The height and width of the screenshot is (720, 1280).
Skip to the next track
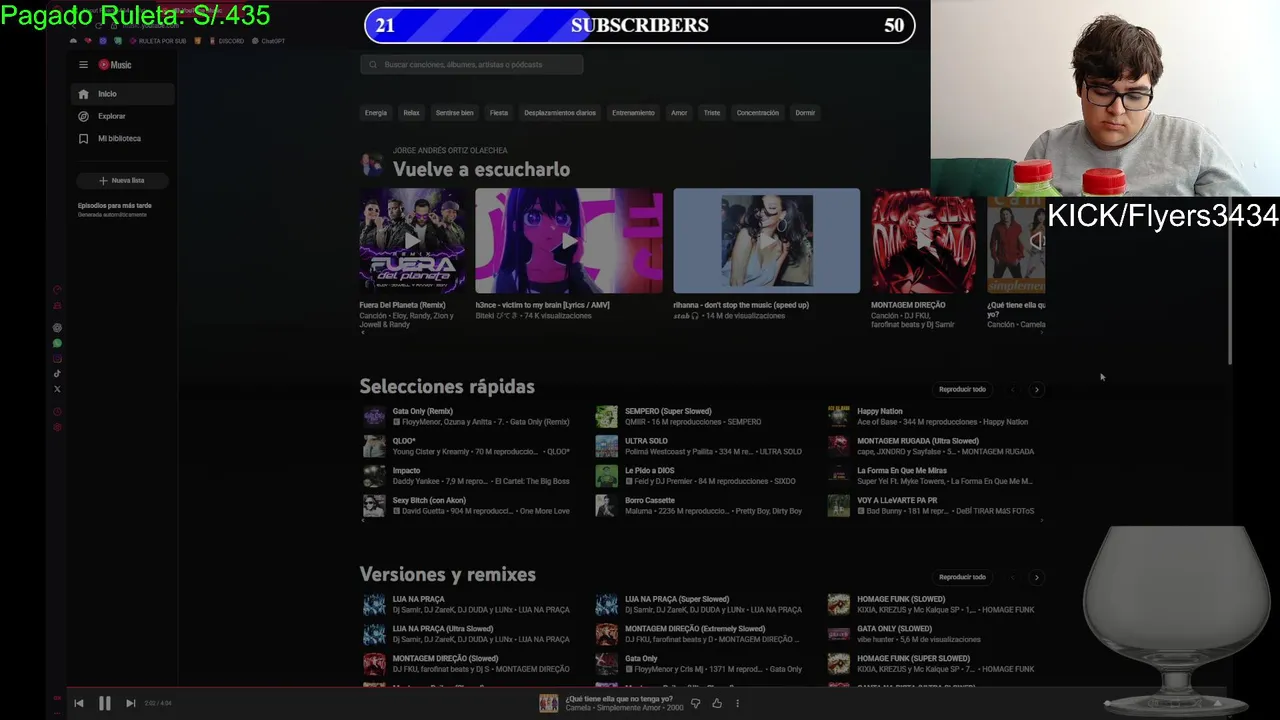[130, 703]
